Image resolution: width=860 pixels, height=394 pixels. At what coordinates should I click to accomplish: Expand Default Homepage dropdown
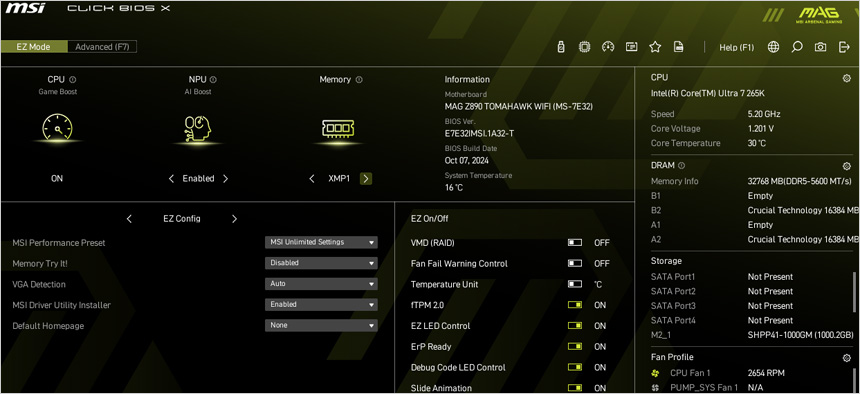tap(321, 325)
